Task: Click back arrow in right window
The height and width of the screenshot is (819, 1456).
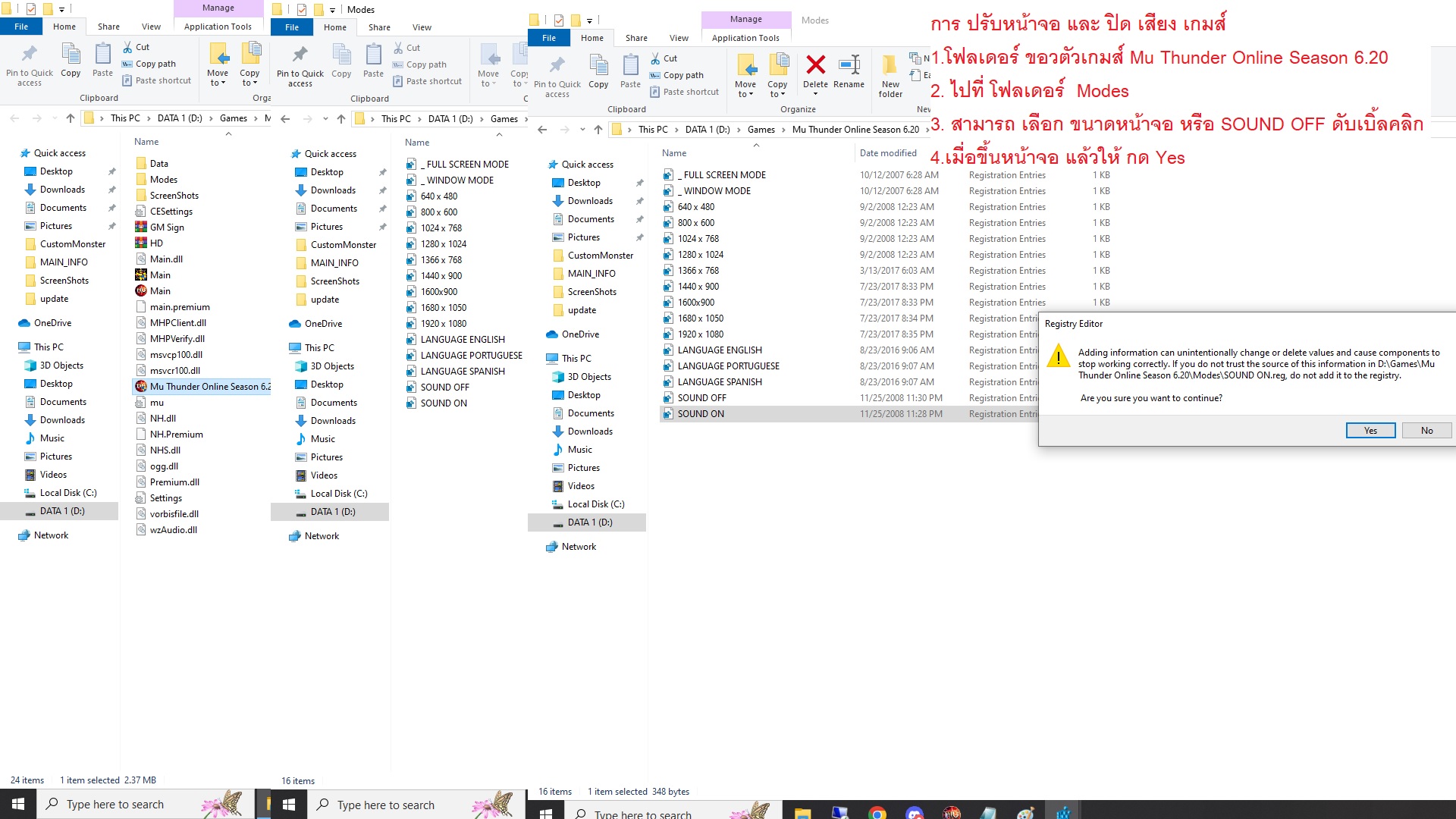Action: pos(542,130)
